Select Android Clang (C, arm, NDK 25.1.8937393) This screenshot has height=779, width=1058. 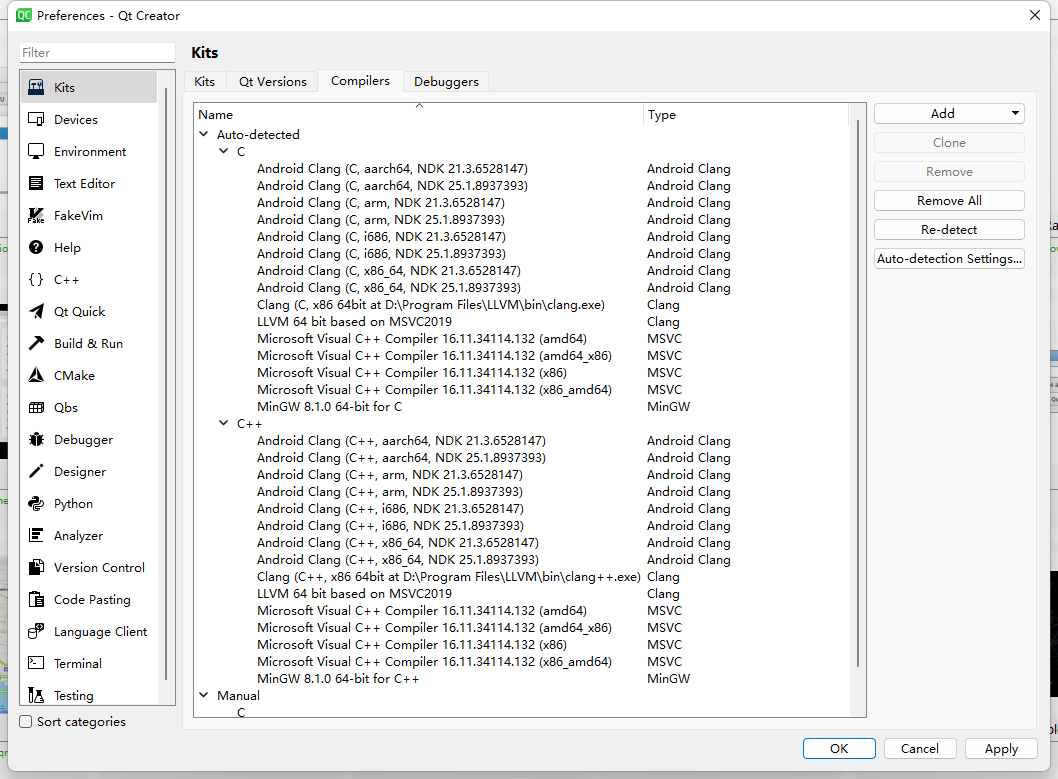[381, 219]
